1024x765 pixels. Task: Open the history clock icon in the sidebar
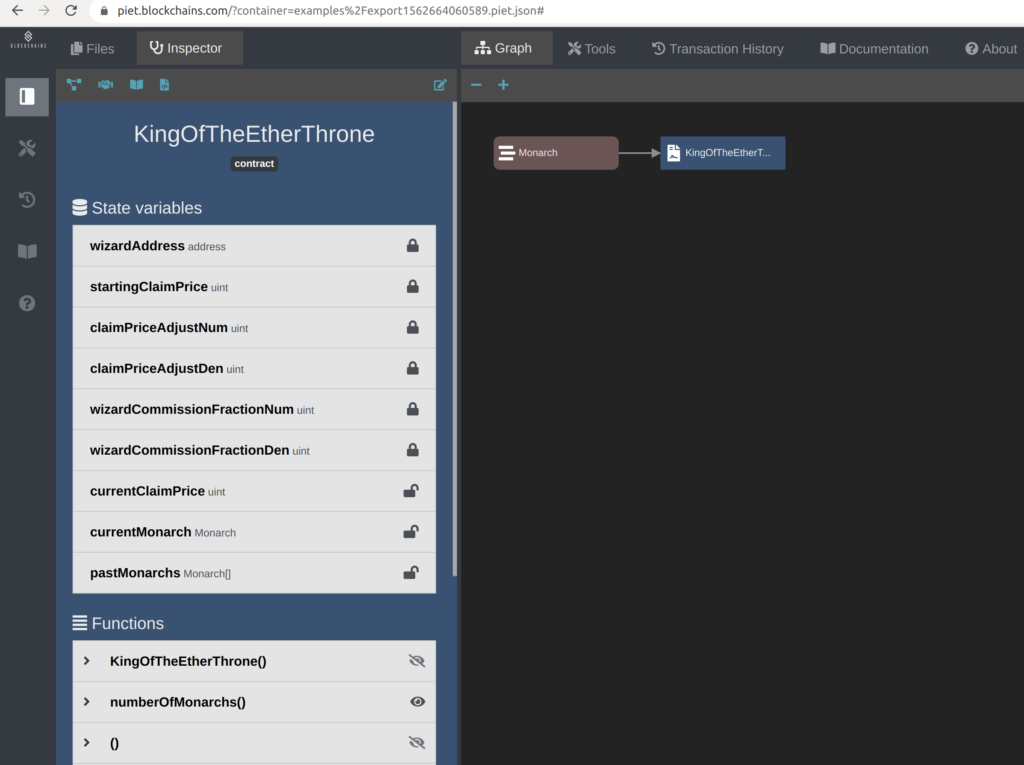tap(26, 200)
